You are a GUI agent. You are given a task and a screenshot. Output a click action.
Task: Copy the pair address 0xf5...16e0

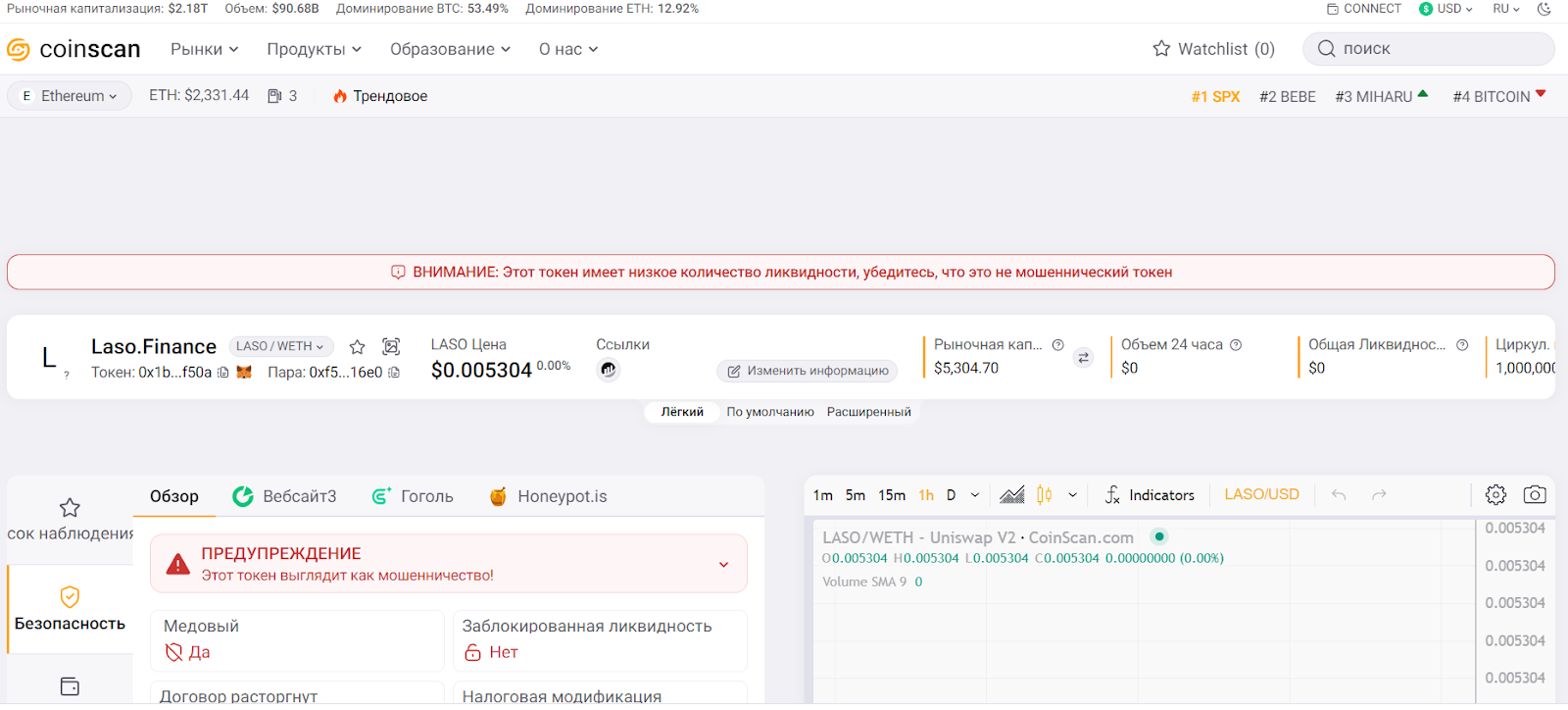394,373
